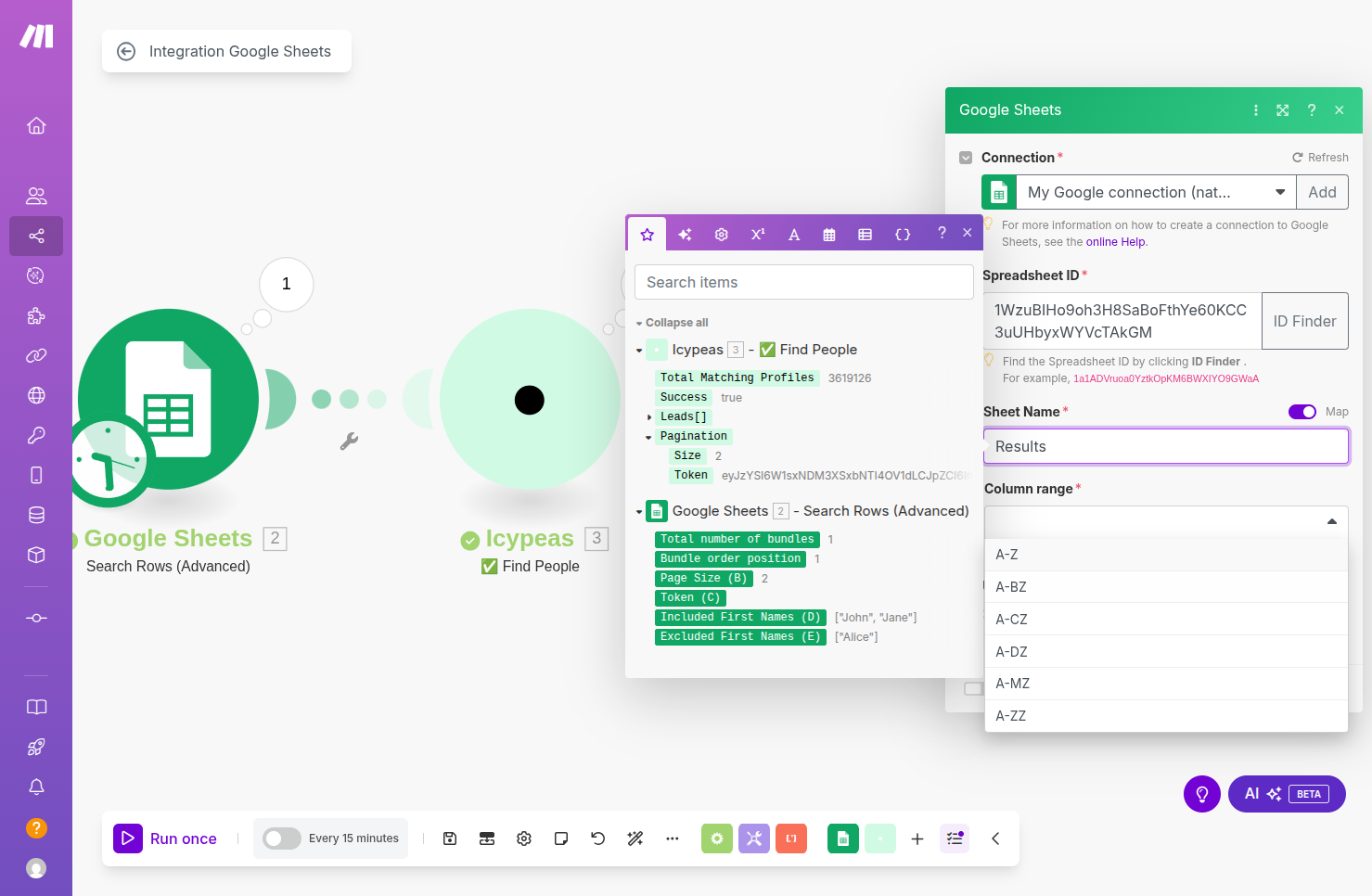
Task: Turn off the Sheet Name Map toggle
Action: click(1302, 412)
